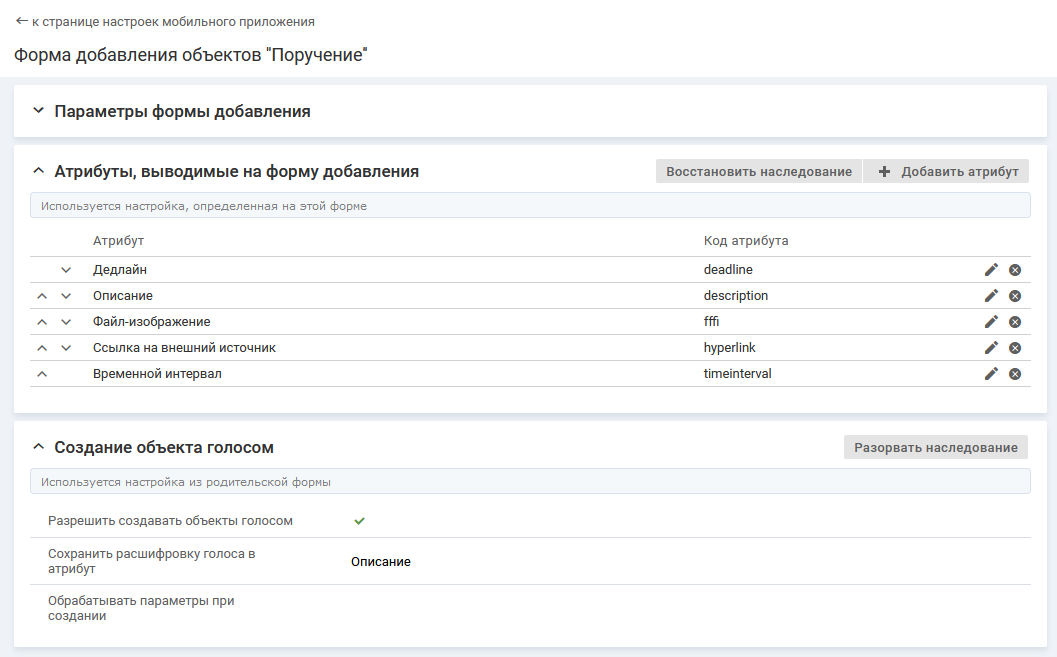1057x657 pixels.
Task: Edit the Дедлайн attribute with pencil icon
Action: coord(991,270)
